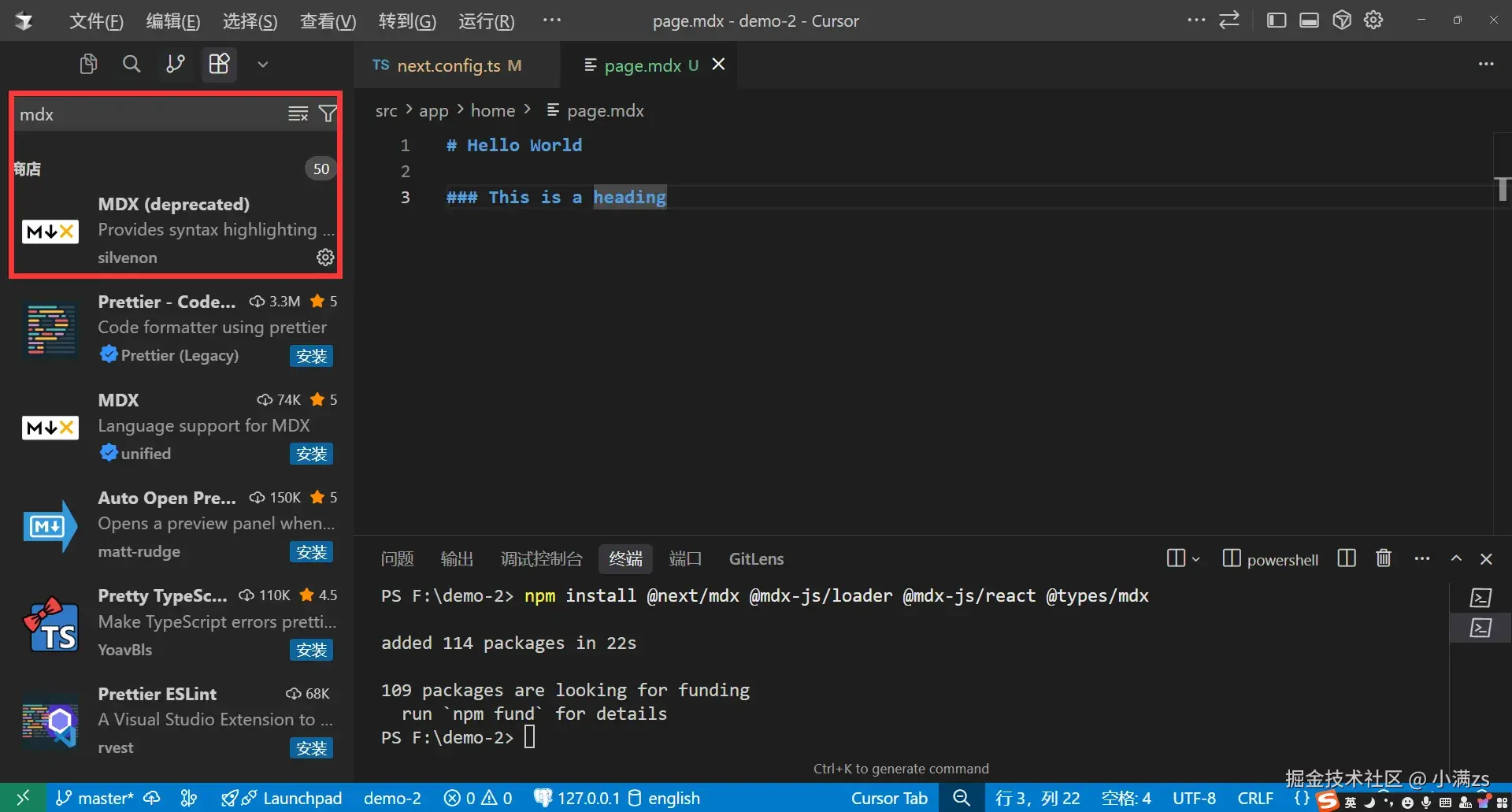The image size is (1512, 812).
Task: Open the 转到(G) menu
Action: [x=407, y=21]
